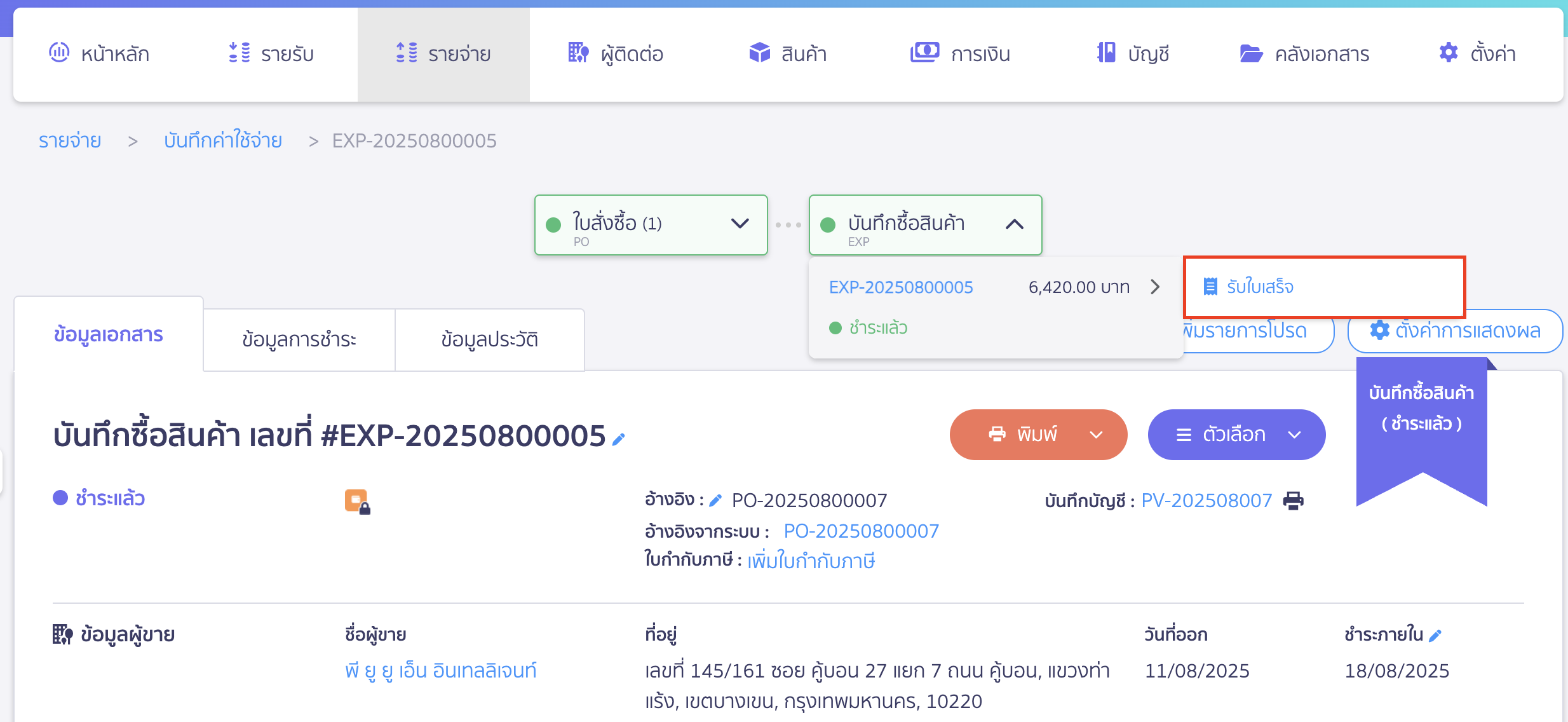Click the คลังเอกสาร folder icon
Screen dimensions: 1568x722
coord(1251,53)
